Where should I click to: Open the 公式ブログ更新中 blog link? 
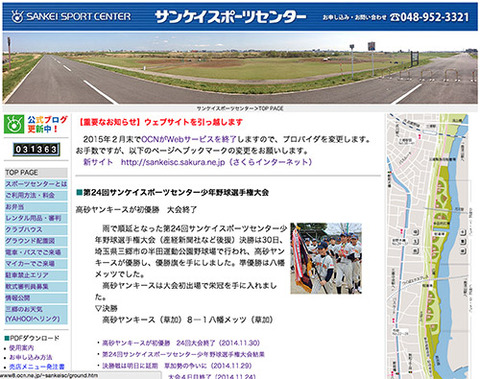pos(48,124)
